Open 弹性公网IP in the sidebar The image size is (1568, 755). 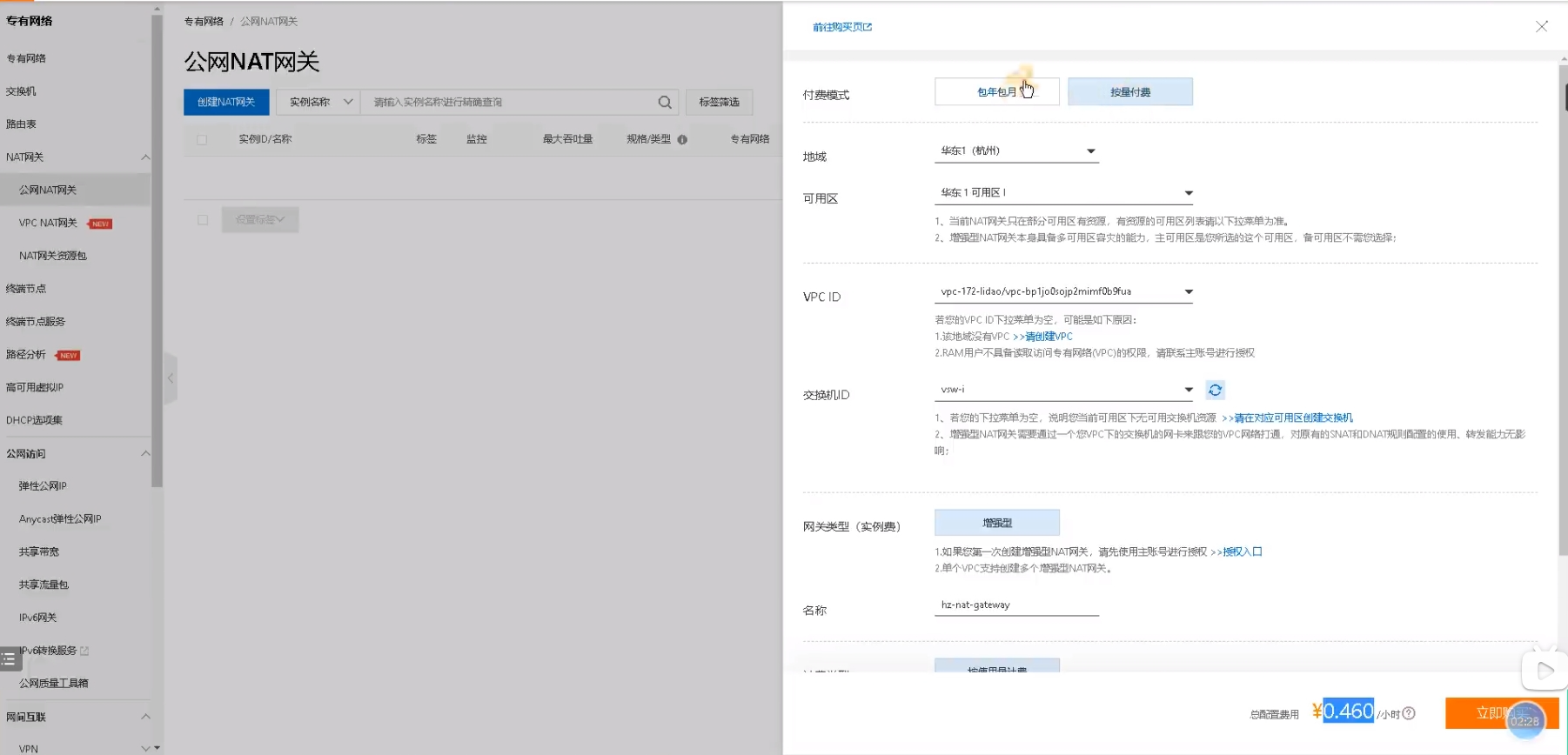[43, 486]
